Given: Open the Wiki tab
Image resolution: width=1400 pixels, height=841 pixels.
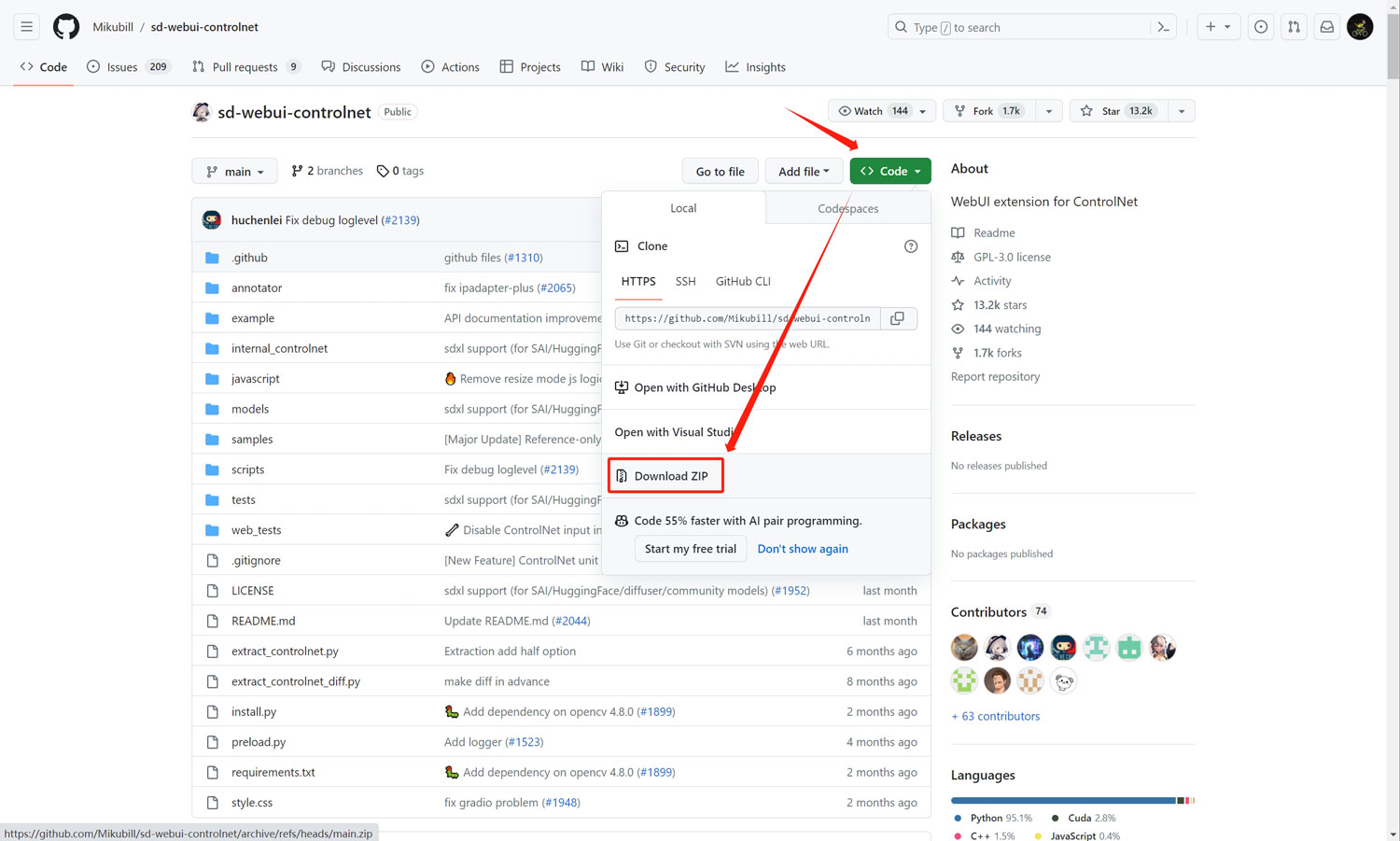Looking at the screenshot, I should [x=603, y=67].
